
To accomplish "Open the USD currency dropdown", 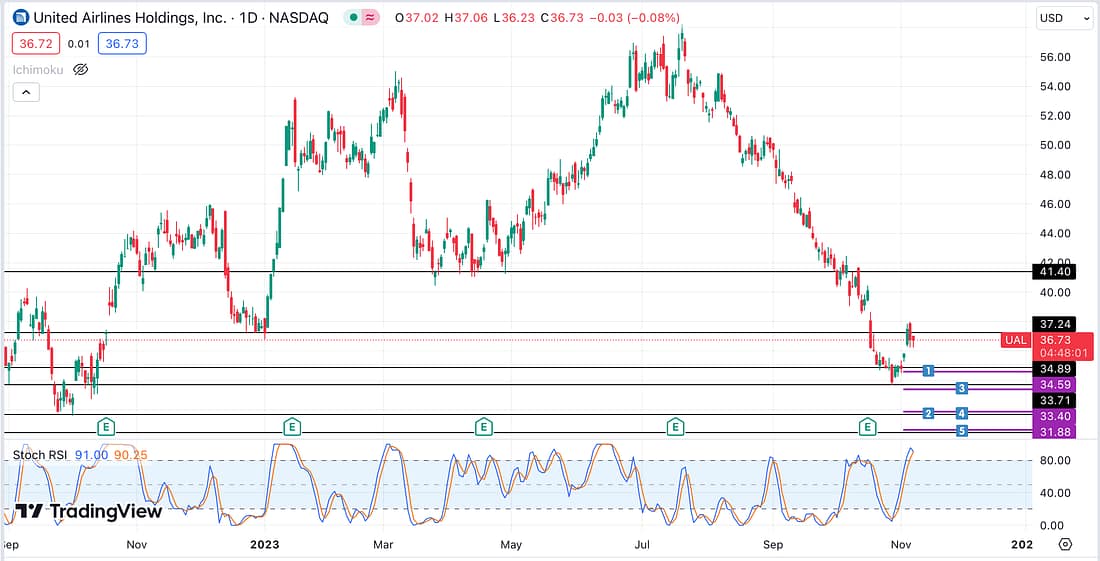I will click(1064, 18).
